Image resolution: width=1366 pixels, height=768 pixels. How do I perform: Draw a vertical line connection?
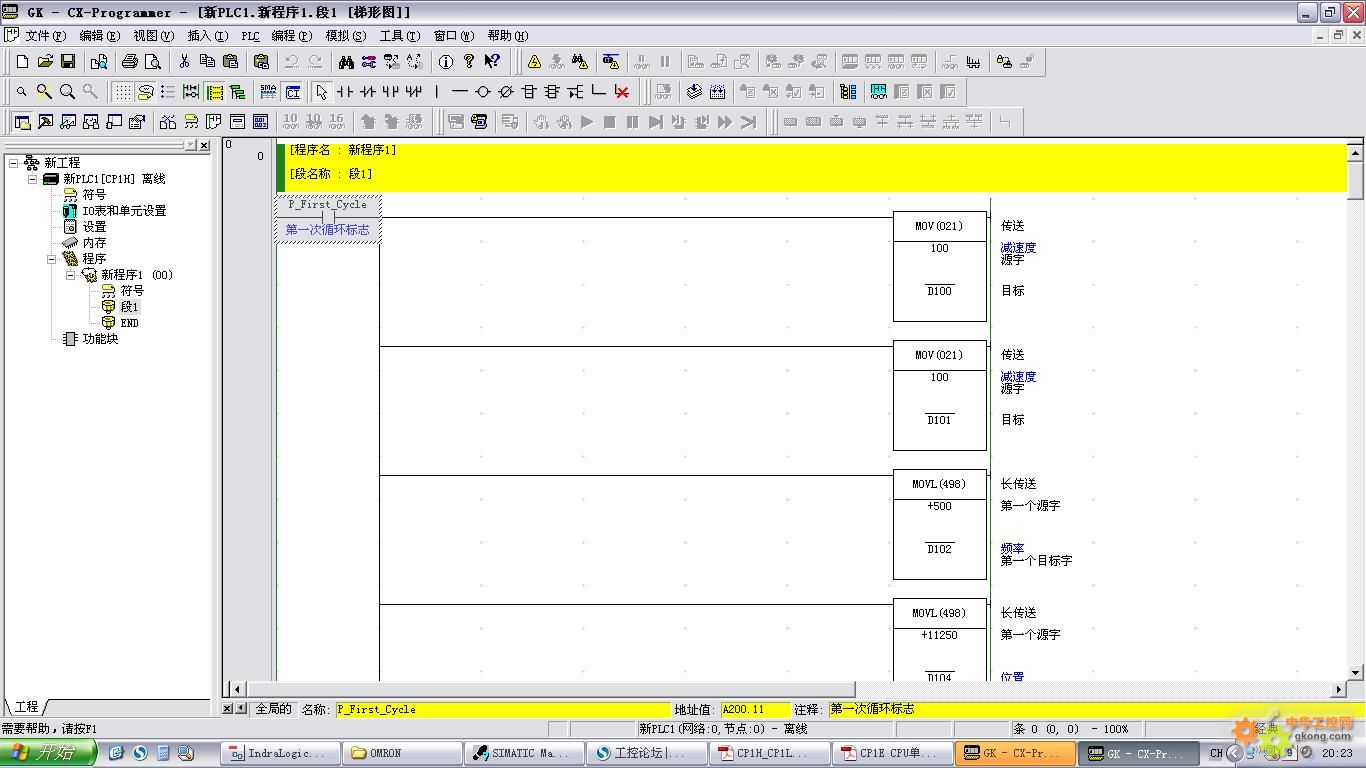(x=437, y=92)
